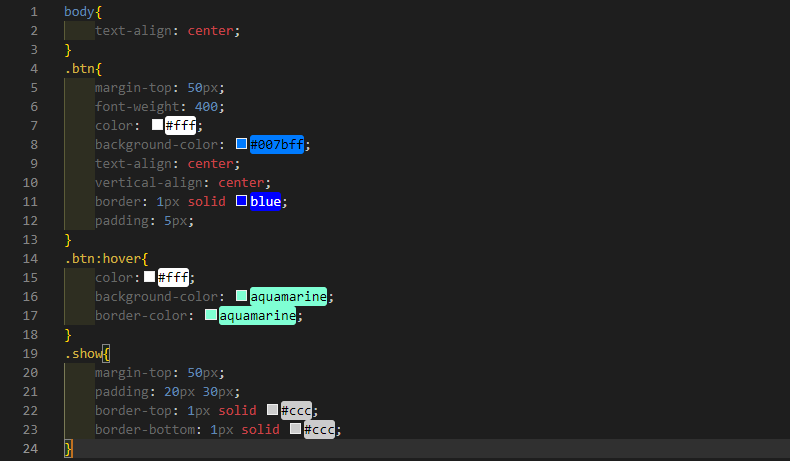Click the 'margin-top' property on line 5
Viewport: 790px width, 461px height.
pyautogui.click(x=133, y=88)
